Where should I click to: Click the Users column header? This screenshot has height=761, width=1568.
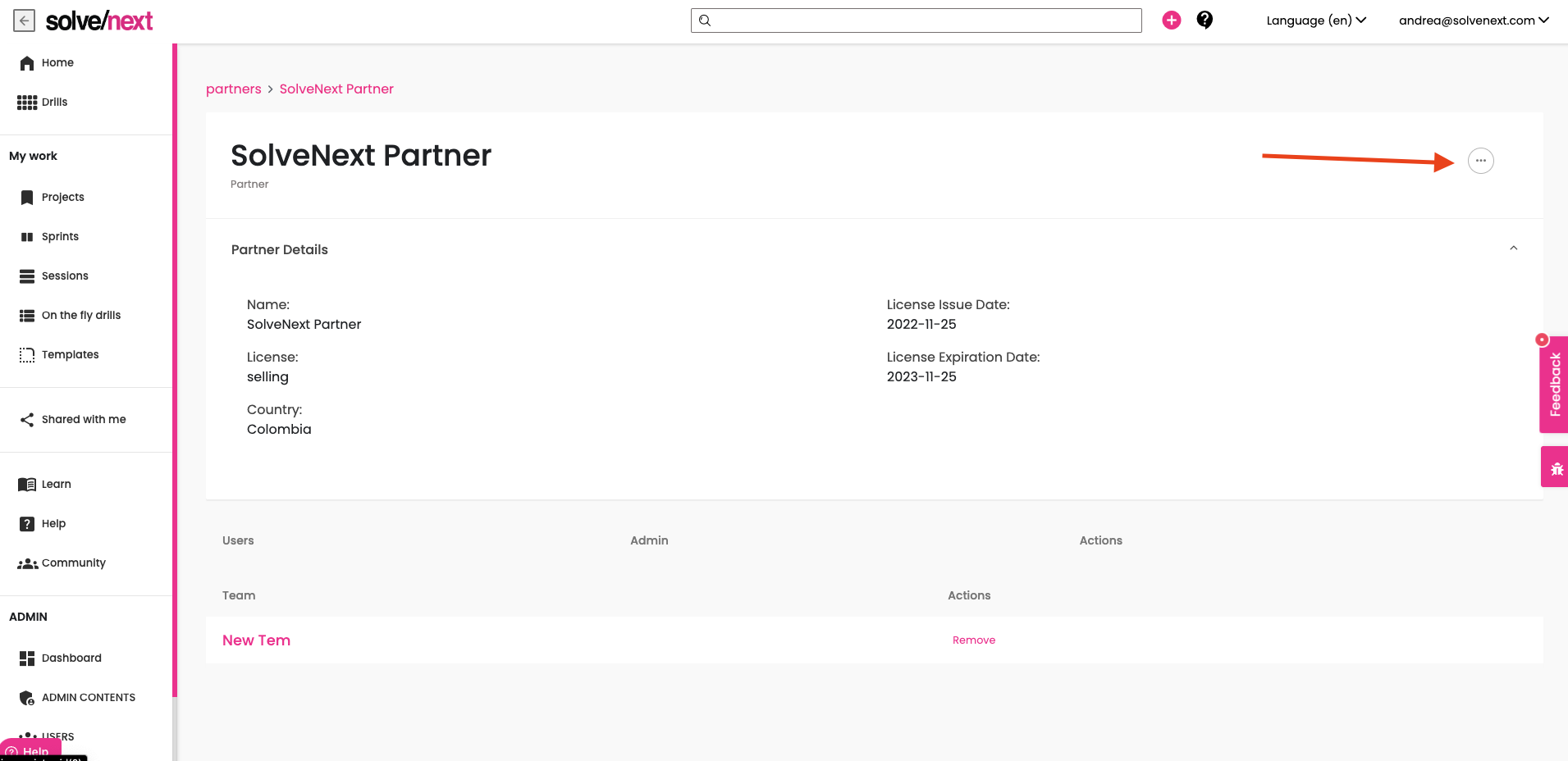coord(238,541)
